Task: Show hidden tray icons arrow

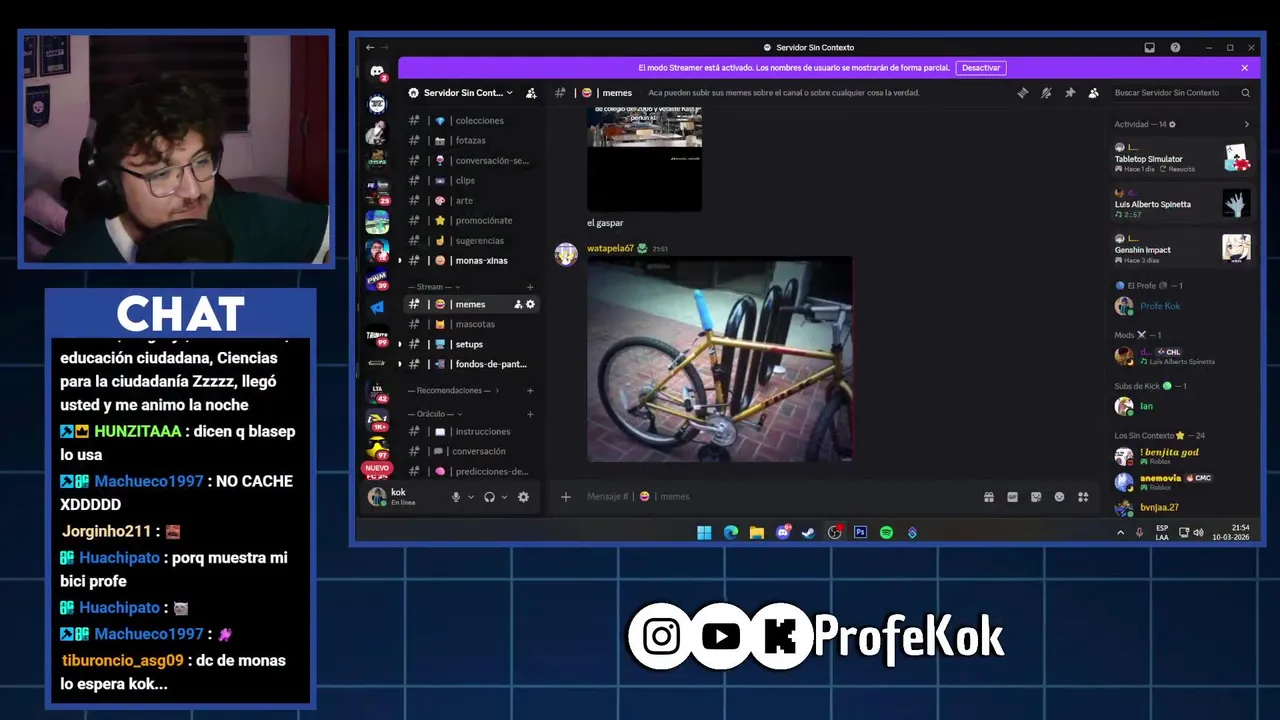Action: (x=1120, y=533)
